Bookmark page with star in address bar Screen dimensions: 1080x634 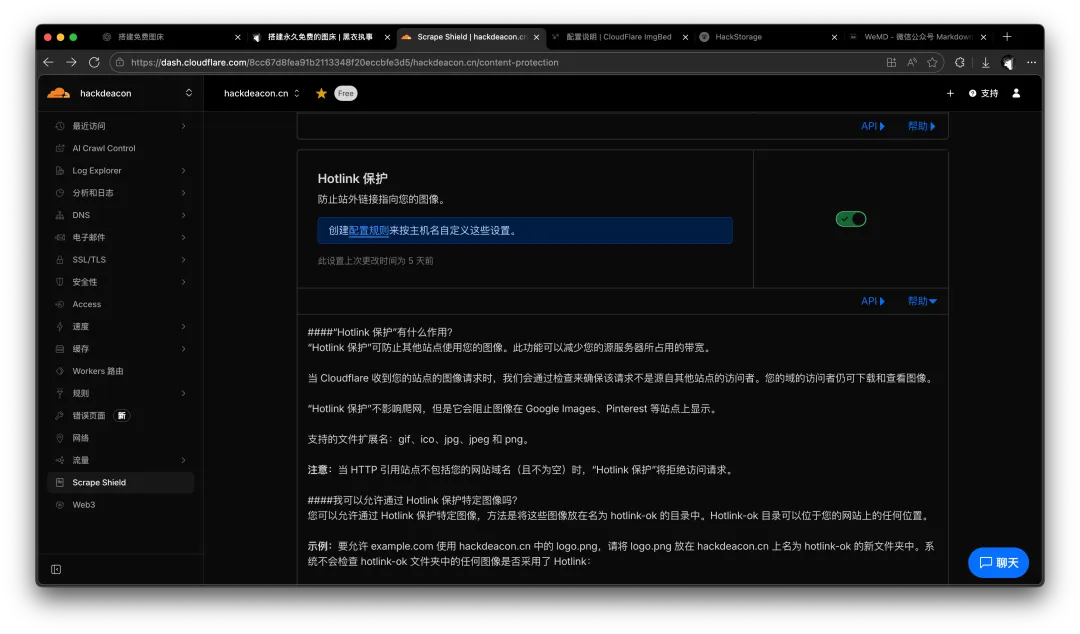932,62
